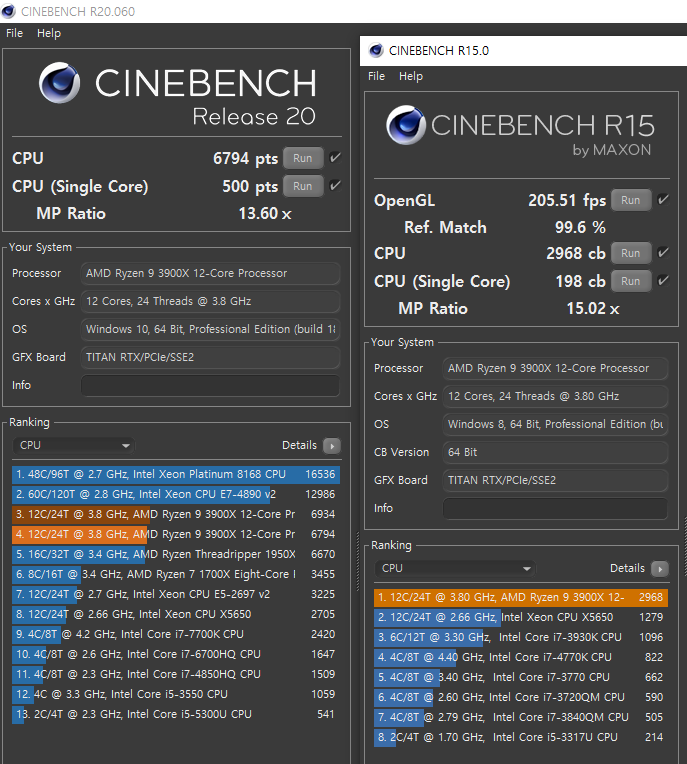This screenshot has height=764, width=687.
Task: Select Ryzen 9 3900X row scoring 6794
Action: 176,535
